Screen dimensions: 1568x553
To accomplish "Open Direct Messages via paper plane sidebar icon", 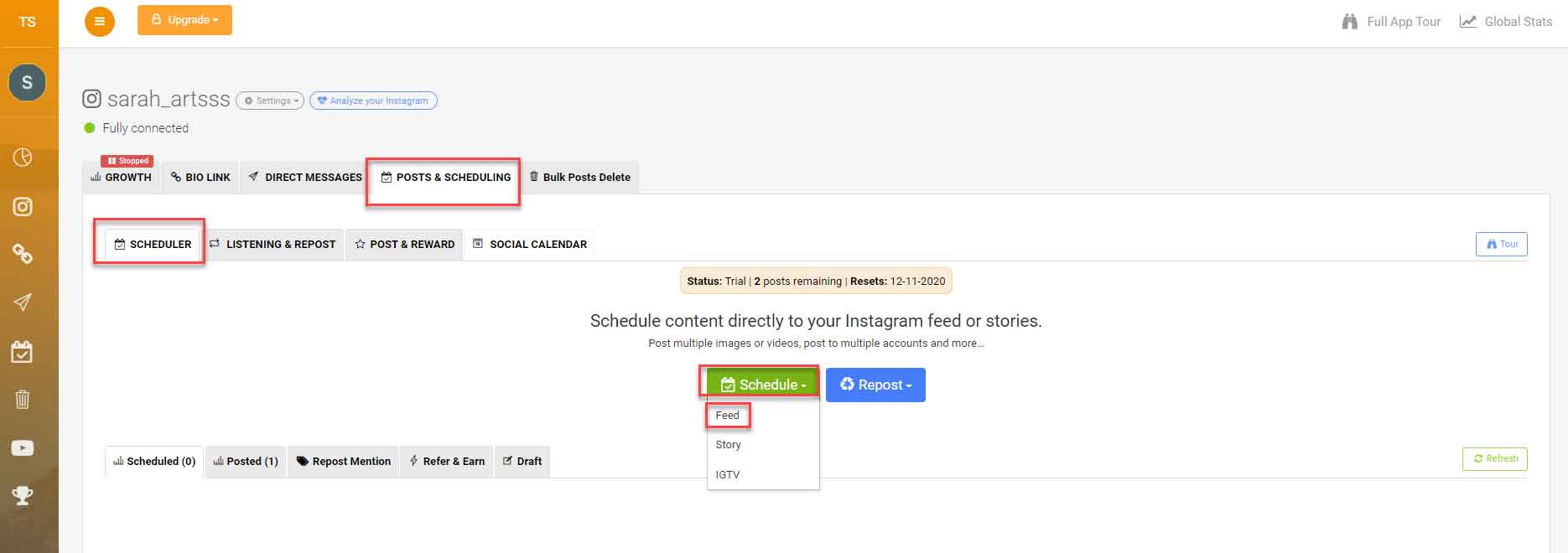I will point(23,302).
